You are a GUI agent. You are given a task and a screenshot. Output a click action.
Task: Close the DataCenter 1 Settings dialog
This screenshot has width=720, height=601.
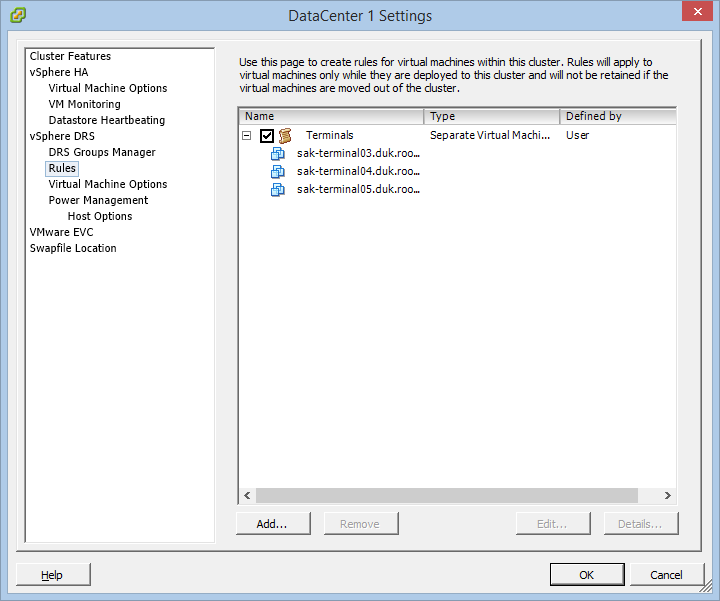point(697,11)
